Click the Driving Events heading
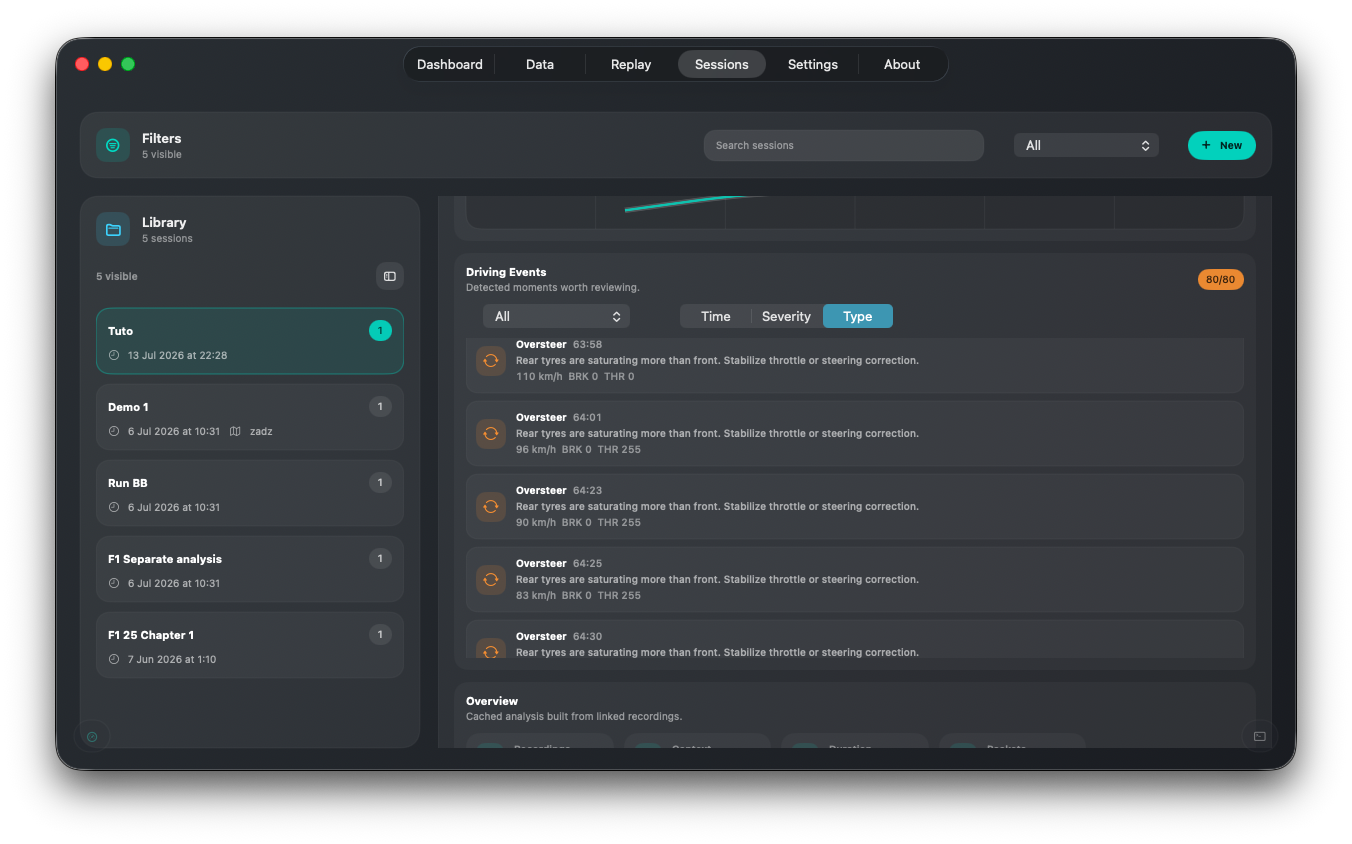 pos(506,272)
